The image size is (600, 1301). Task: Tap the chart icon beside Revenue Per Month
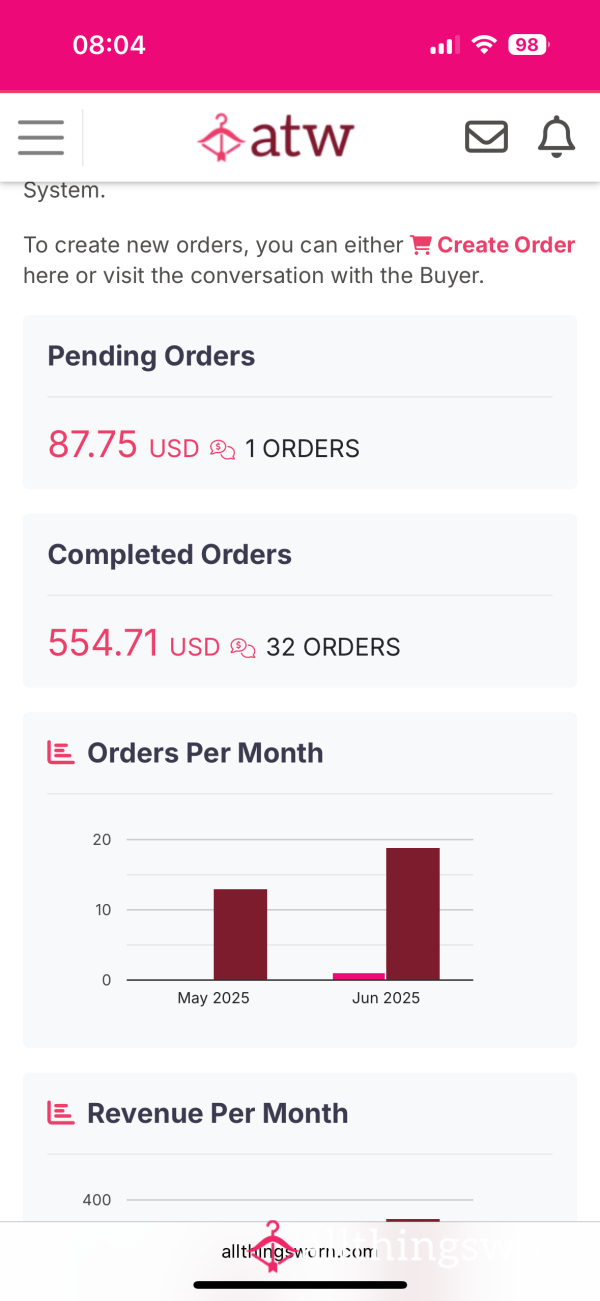pos(61,1113)
